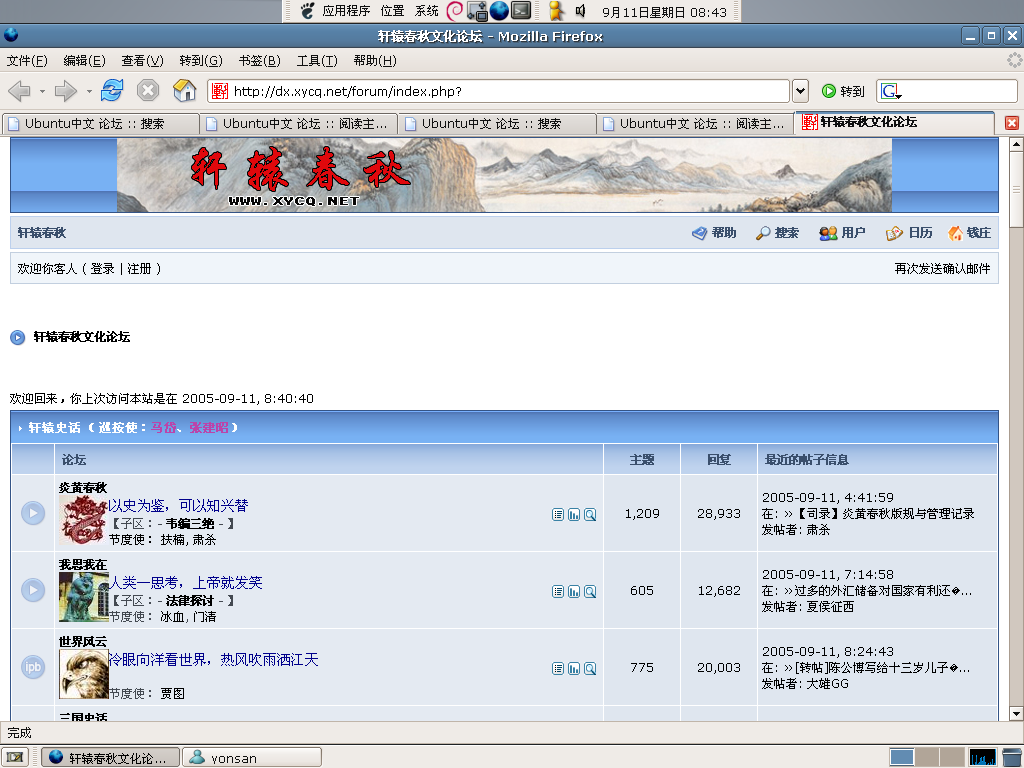Close the current tab with red X

[x=1012, y=123]
